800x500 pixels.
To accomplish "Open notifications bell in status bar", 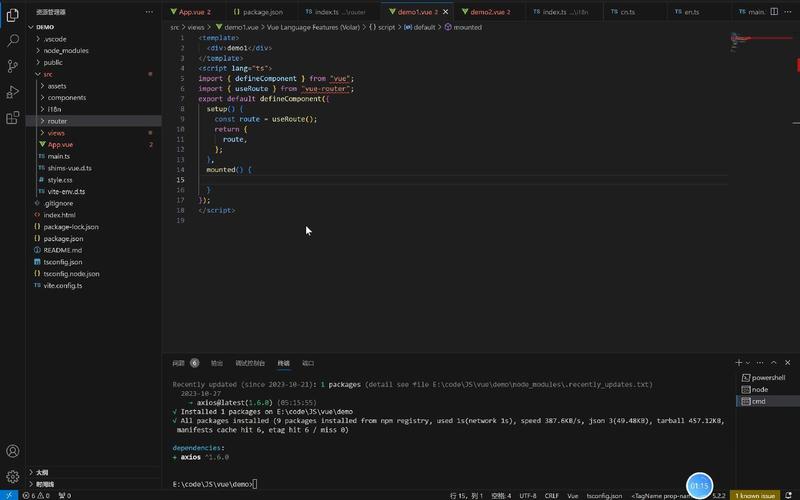I will (x=789, y=495).
